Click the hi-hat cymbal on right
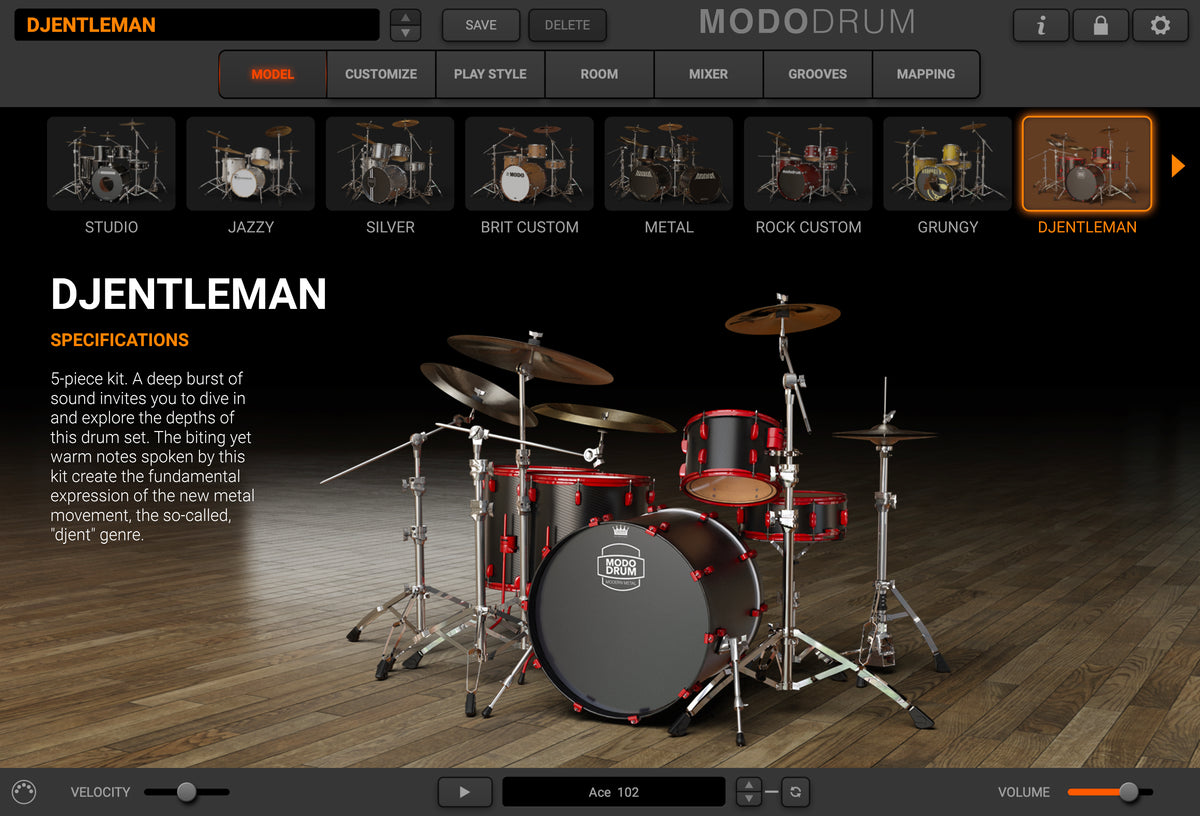The width and height of the screenshot is (1200, 816). click(884, 433)
